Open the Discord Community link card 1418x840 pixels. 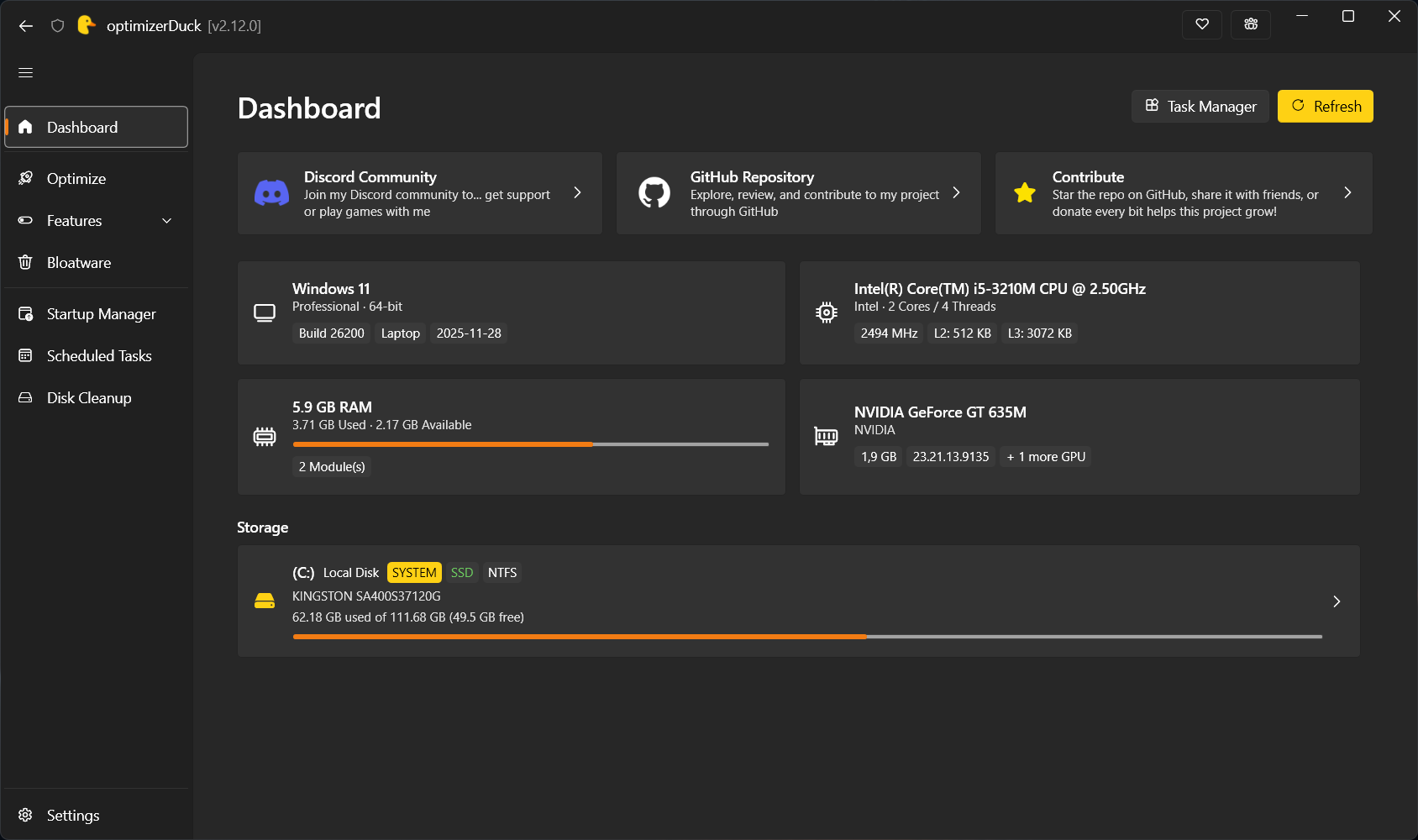pyautogui.click(x=420, y=193)
